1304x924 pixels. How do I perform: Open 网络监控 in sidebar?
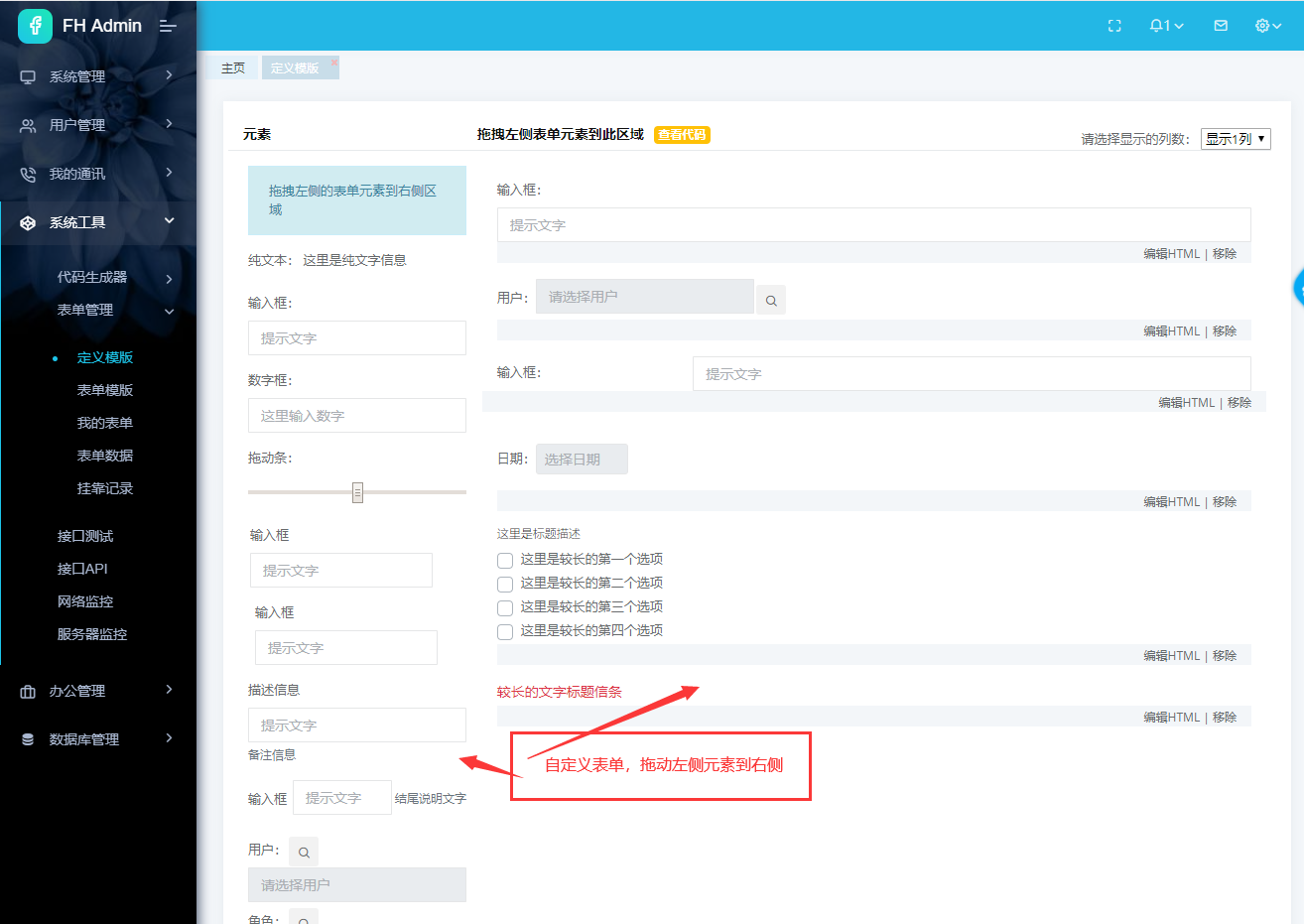[85, 601]
